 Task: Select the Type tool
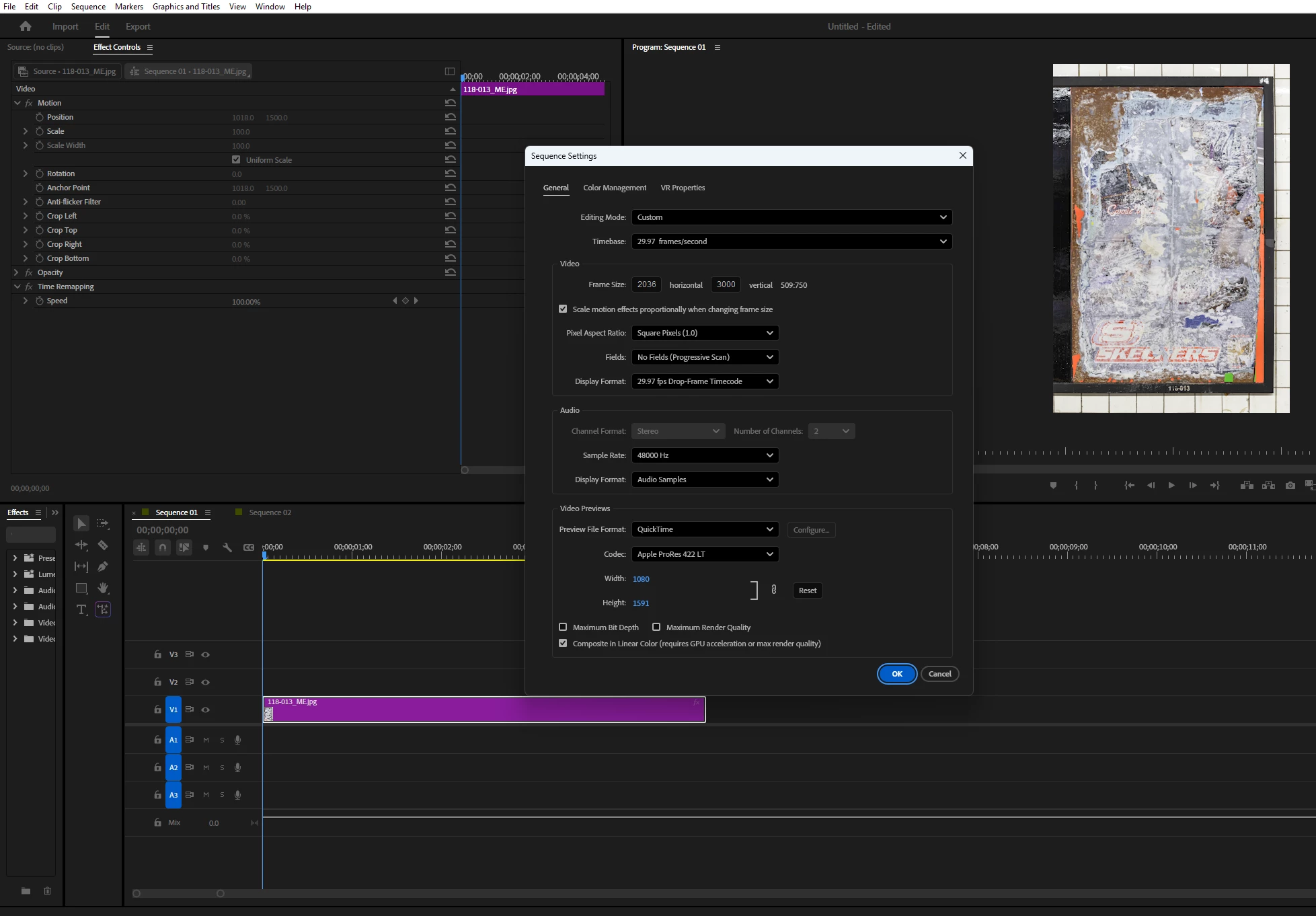pyautogui.click(x=81, y=609)
